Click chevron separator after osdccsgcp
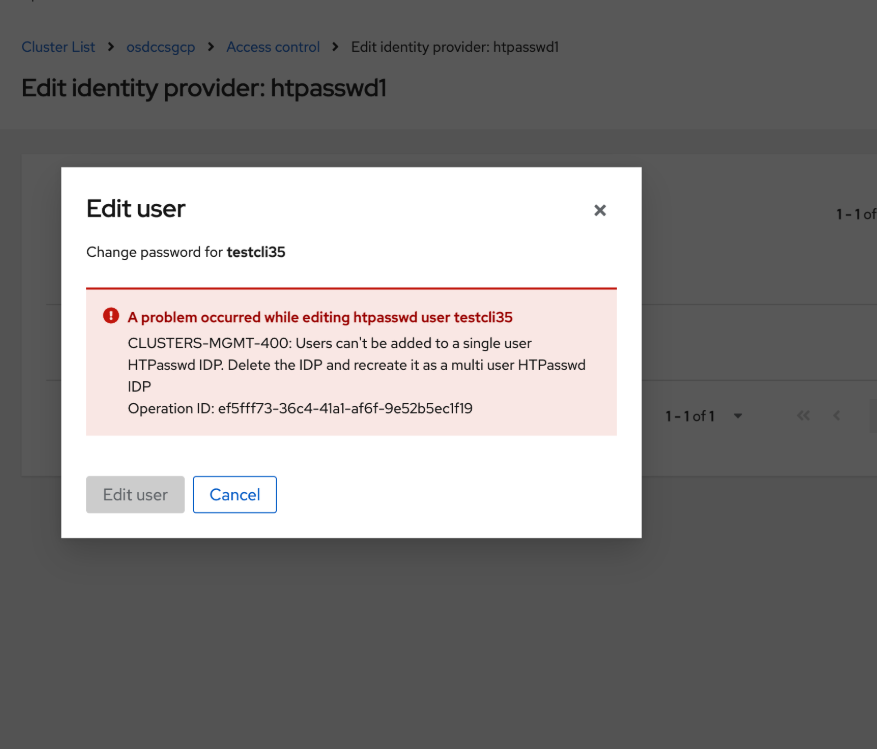The width and height of the screenshot is (877, 751). tap(211, 47)
